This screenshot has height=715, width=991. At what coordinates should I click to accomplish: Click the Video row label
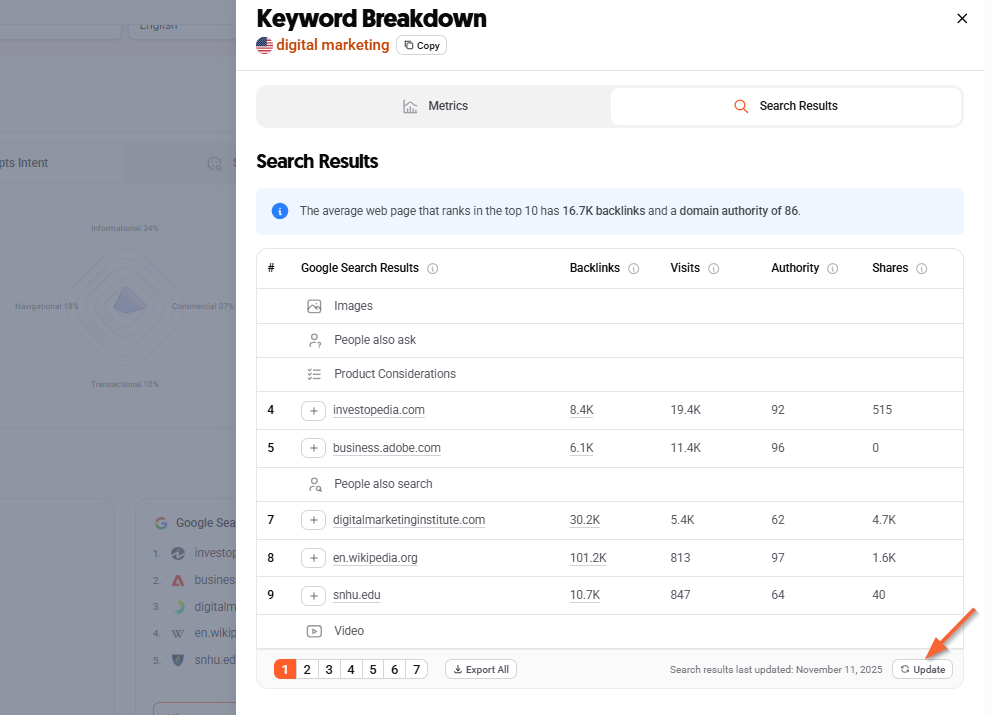coord(349,631)
